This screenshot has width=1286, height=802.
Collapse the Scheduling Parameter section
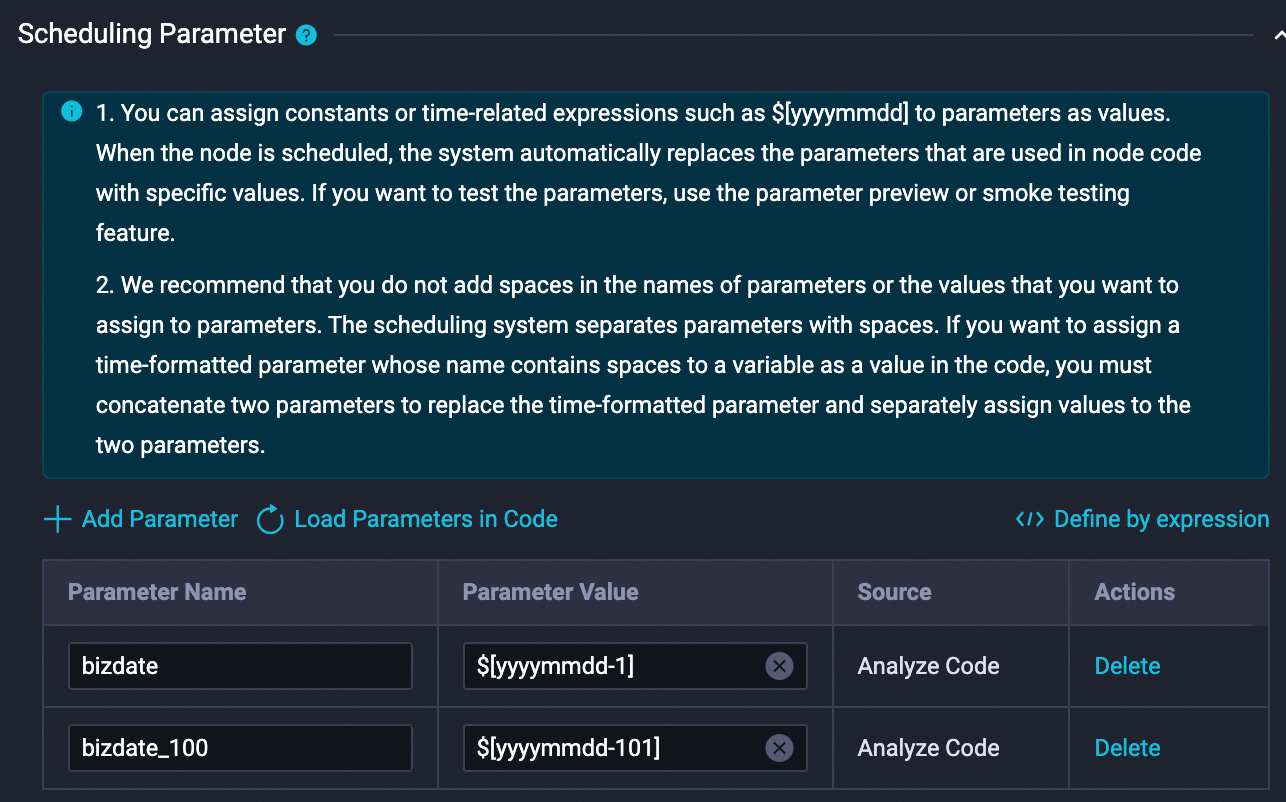[x=1278, y=36]
